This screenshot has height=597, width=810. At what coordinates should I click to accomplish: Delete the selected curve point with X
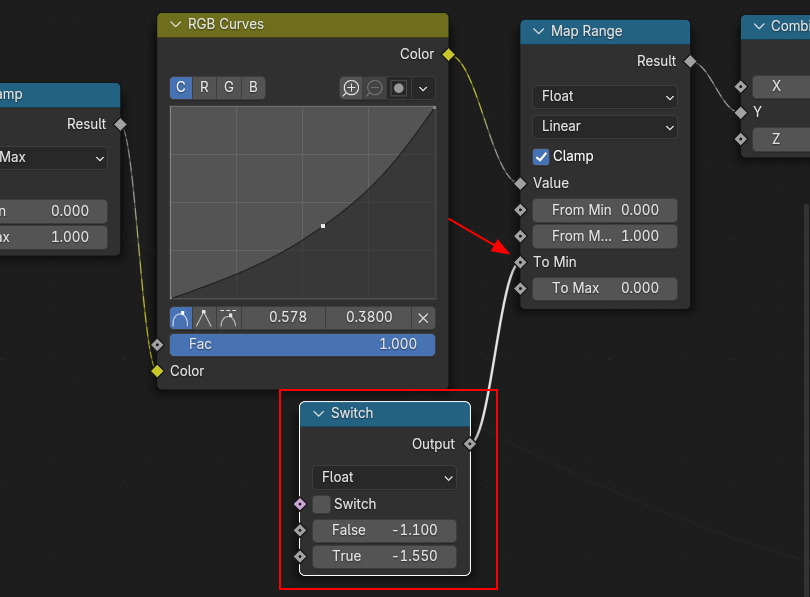coord(423,318)
